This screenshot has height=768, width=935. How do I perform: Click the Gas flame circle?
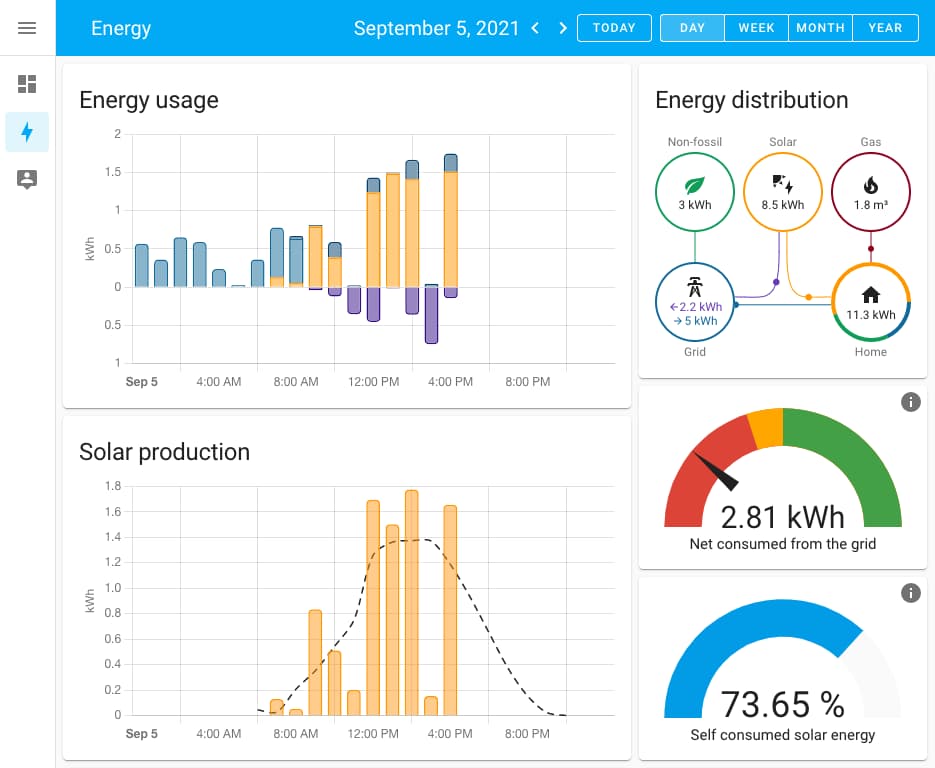click(x=871, y=193)
